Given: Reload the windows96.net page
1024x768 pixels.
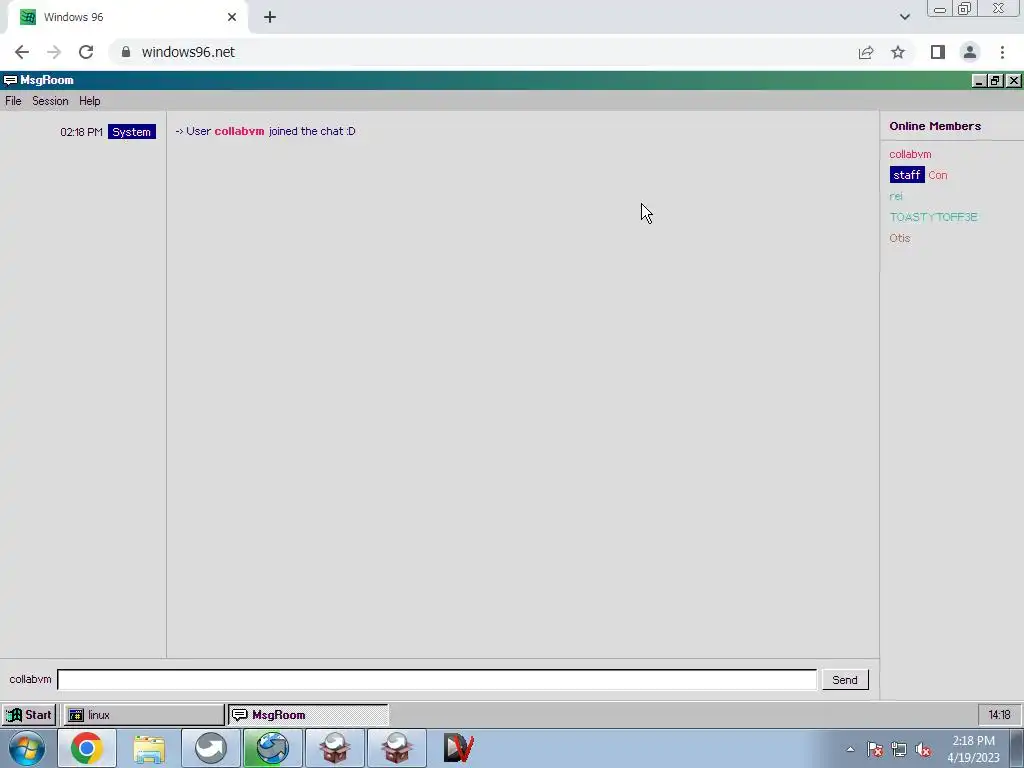Looking at the screenshot, I should pyautogui.click(x=86, y=52).
